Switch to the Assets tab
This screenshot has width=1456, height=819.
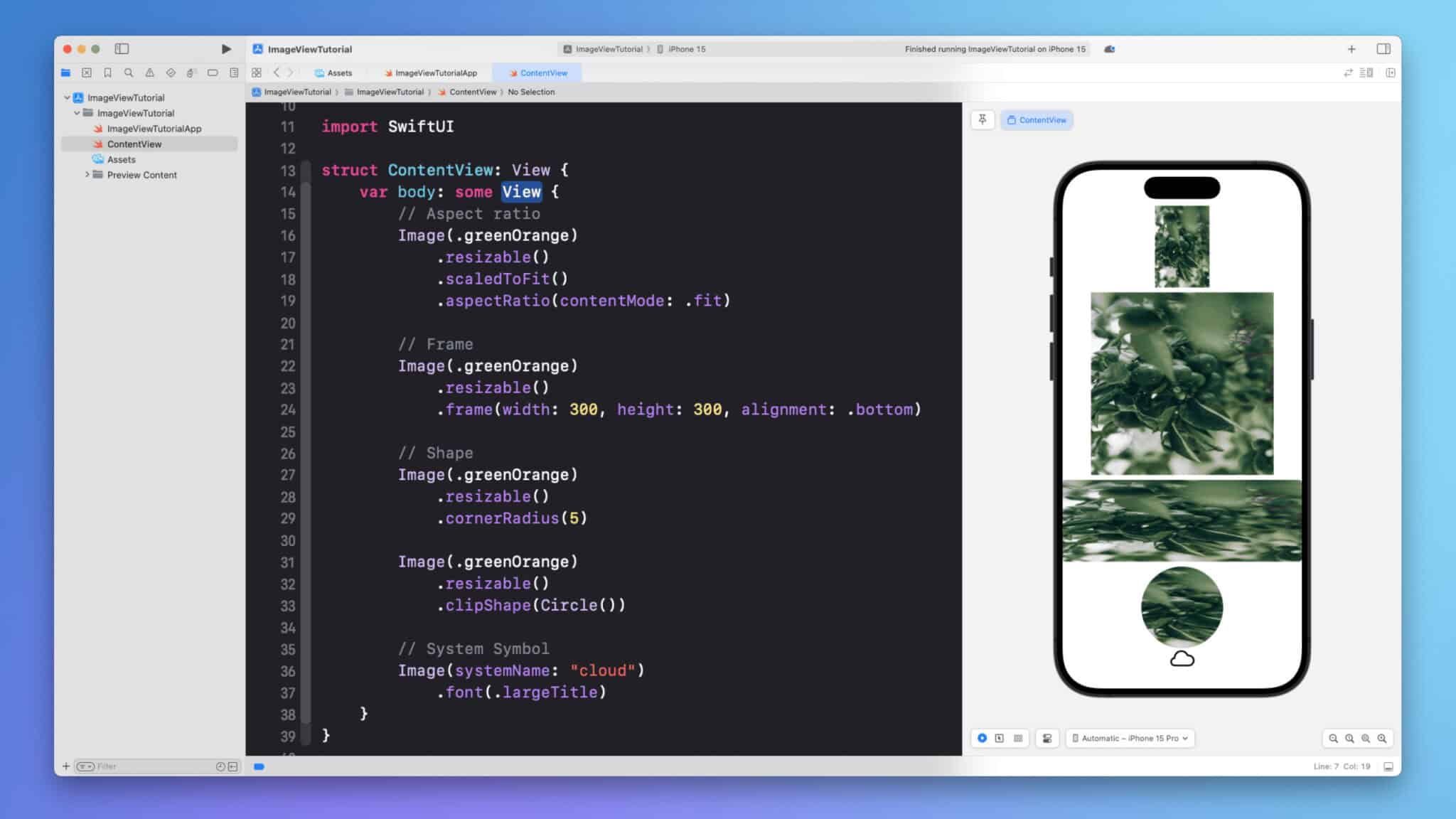pyautogui.click(x=333, y=73)
